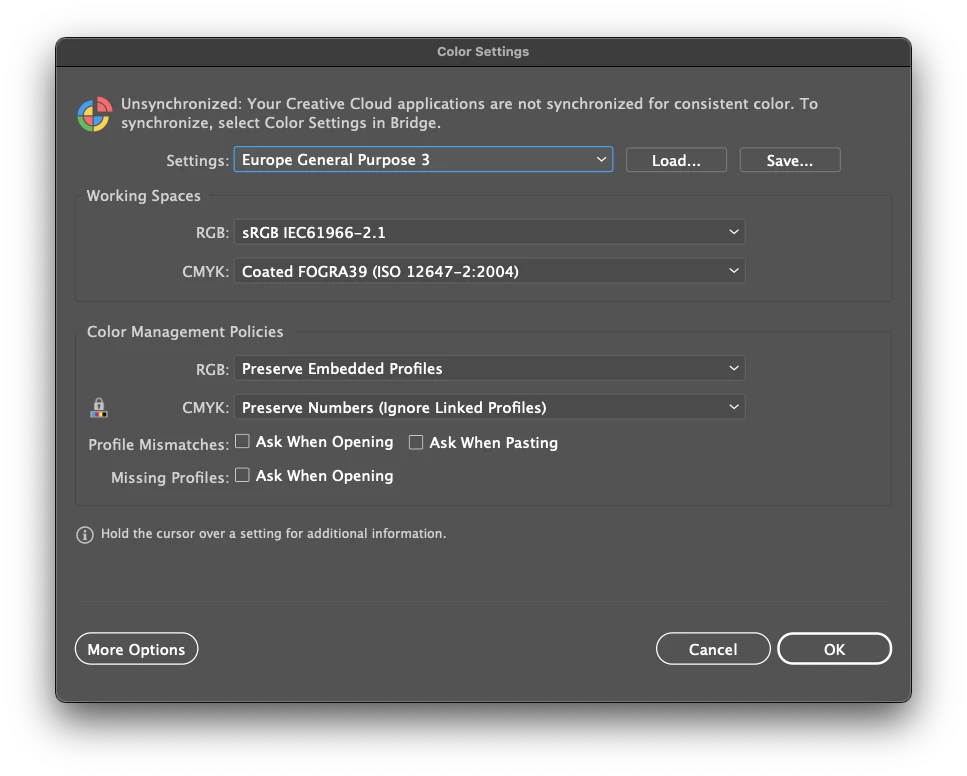
Task: Click the Hold the cursor hint text
Action: pyautogui.click(x=273, y=534)
